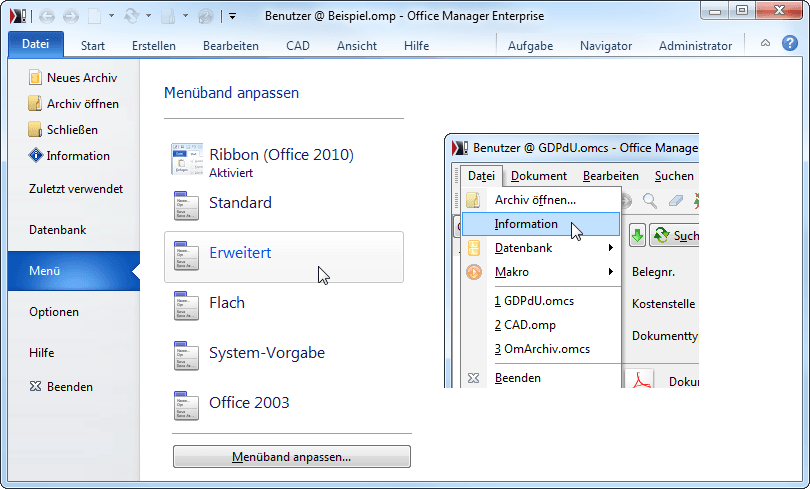Select the Datei tab

pyautogui.click(x=36, y=44)
